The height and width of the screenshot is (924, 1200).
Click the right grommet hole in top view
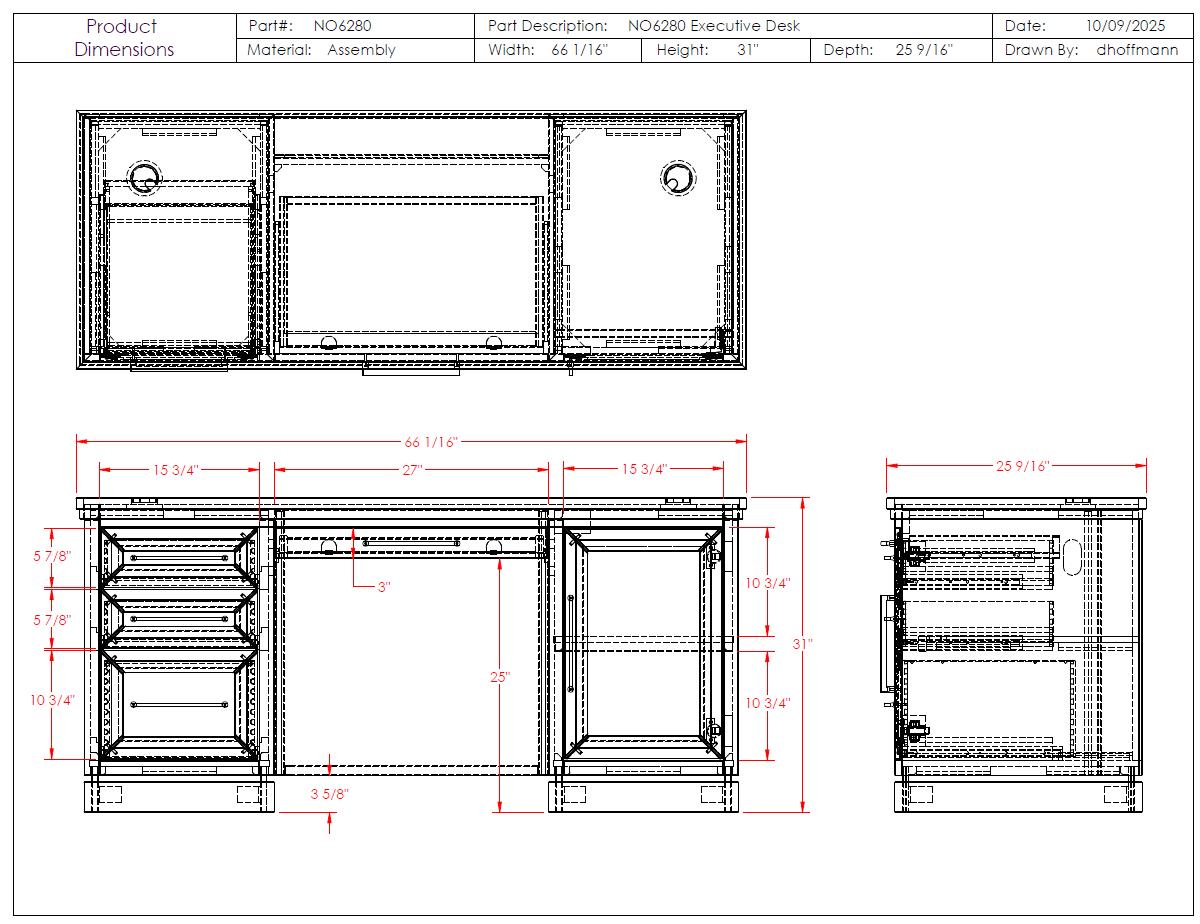(x=677, y=178)
